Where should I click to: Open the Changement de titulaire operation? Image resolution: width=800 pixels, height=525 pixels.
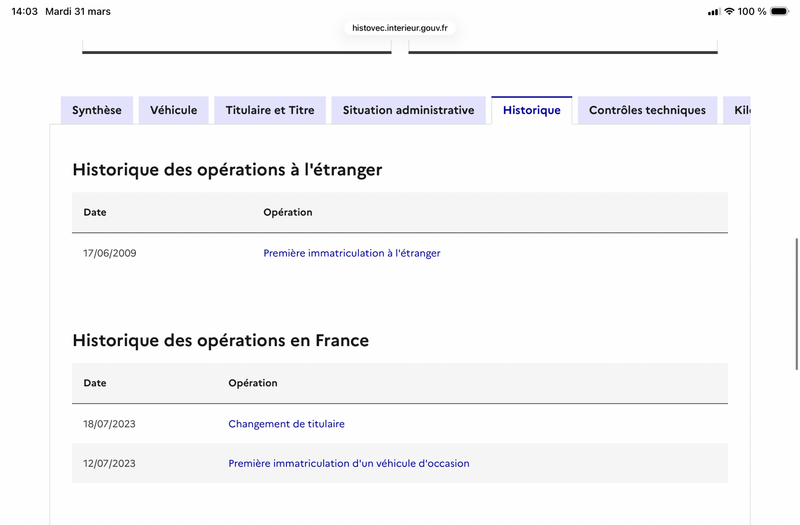(x=286, y=424)
